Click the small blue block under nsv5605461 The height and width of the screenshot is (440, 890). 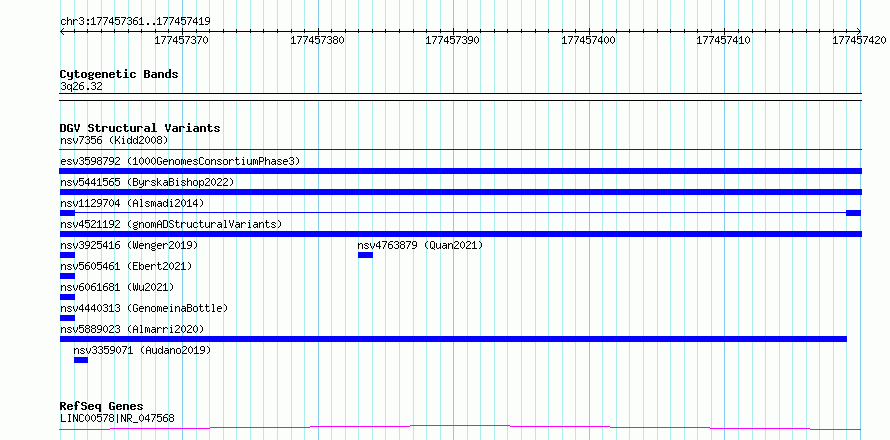[x=67, y=276]
